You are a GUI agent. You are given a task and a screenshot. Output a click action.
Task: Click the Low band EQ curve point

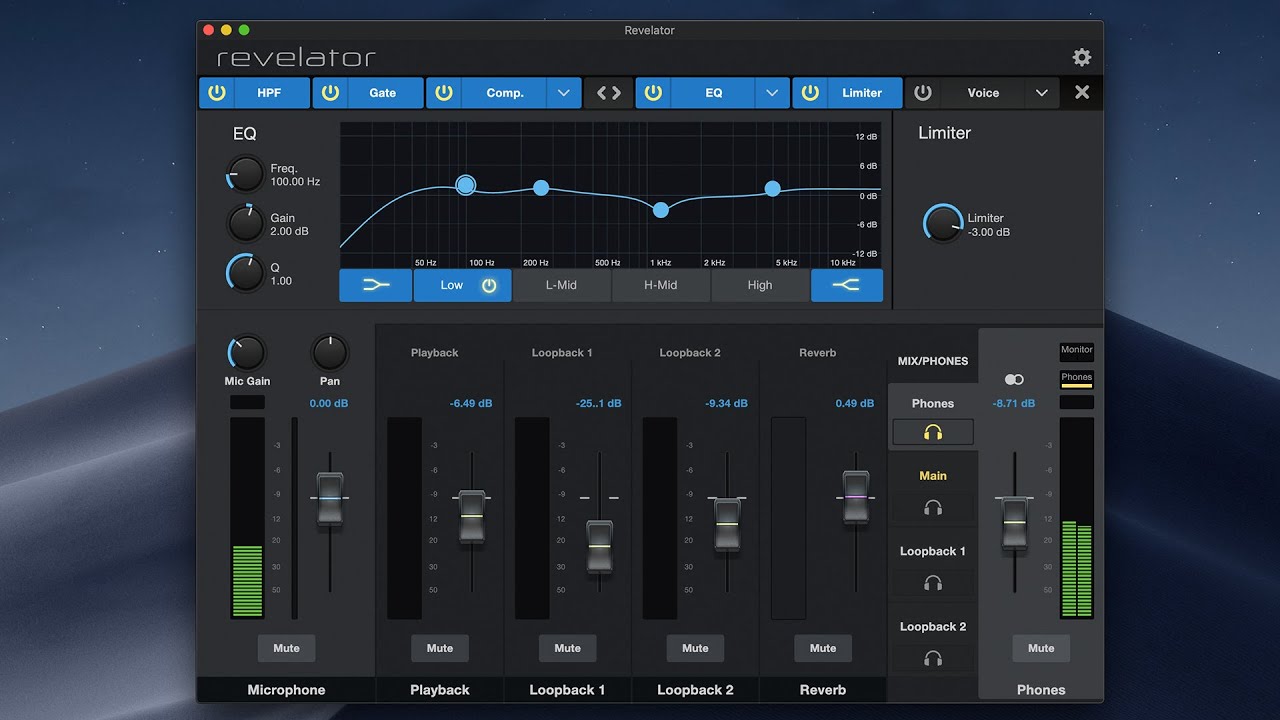[465, 185]
